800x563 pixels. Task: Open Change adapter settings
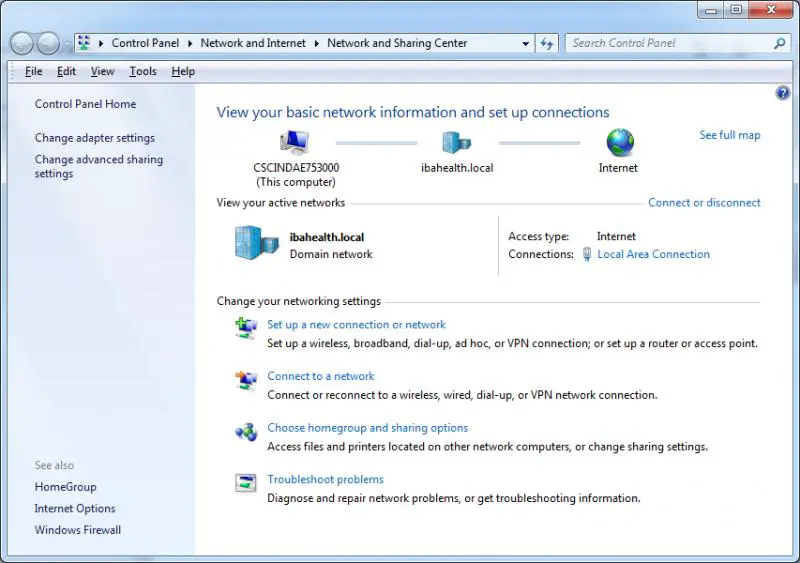[94, 138]
